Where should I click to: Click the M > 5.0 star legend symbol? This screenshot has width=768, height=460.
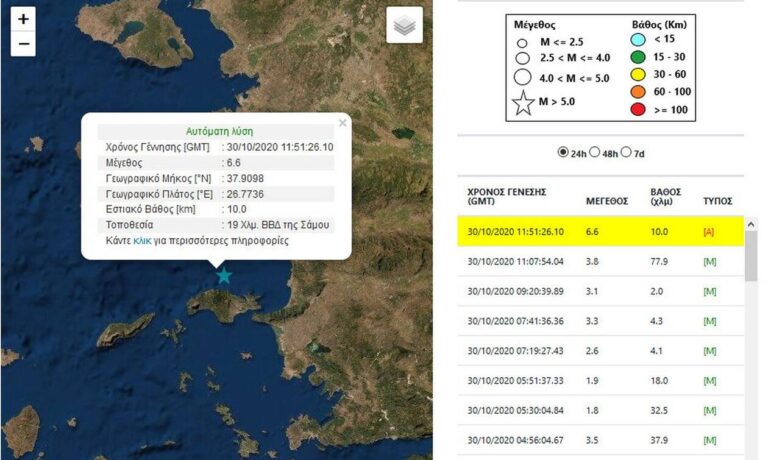coord(523,103)
